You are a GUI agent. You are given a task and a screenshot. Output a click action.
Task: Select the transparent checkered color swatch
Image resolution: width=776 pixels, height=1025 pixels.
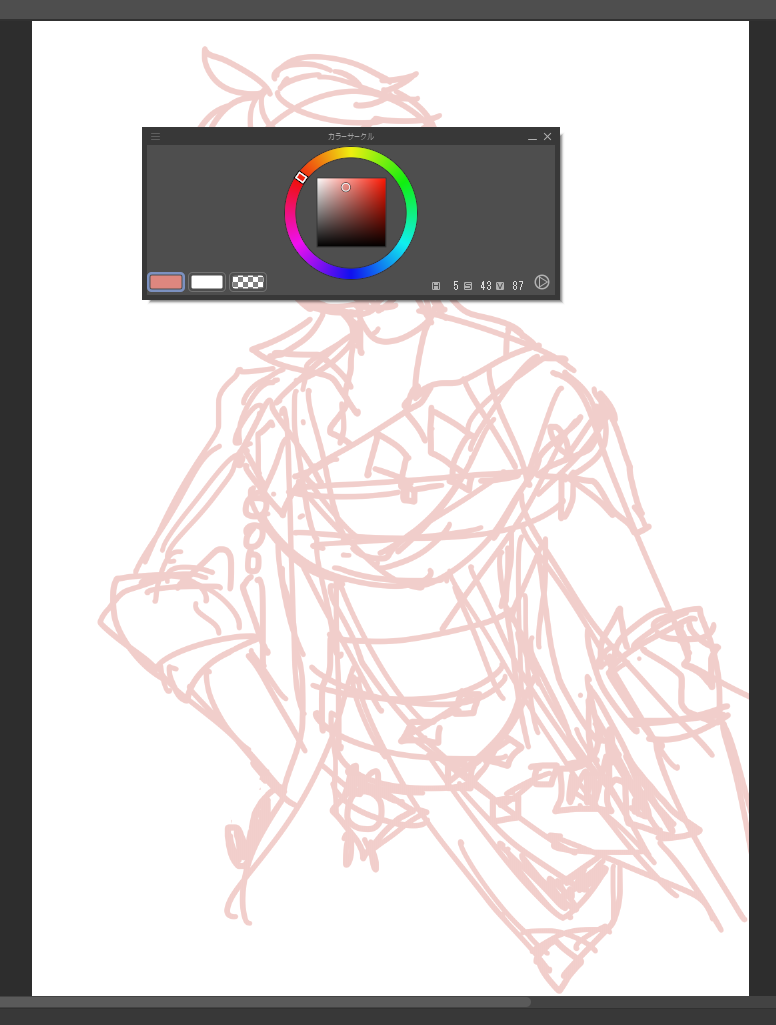248,282
